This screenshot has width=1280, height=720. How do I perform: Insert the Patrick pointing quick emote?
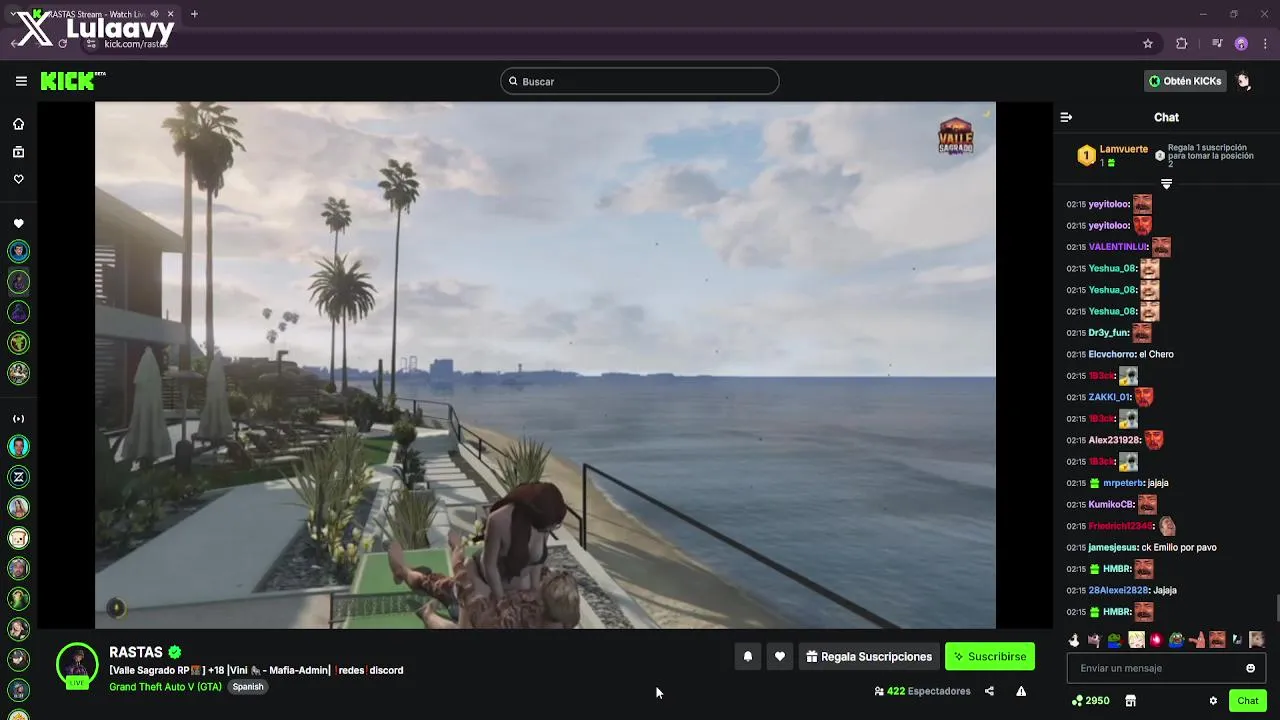tap(1196, 640)
